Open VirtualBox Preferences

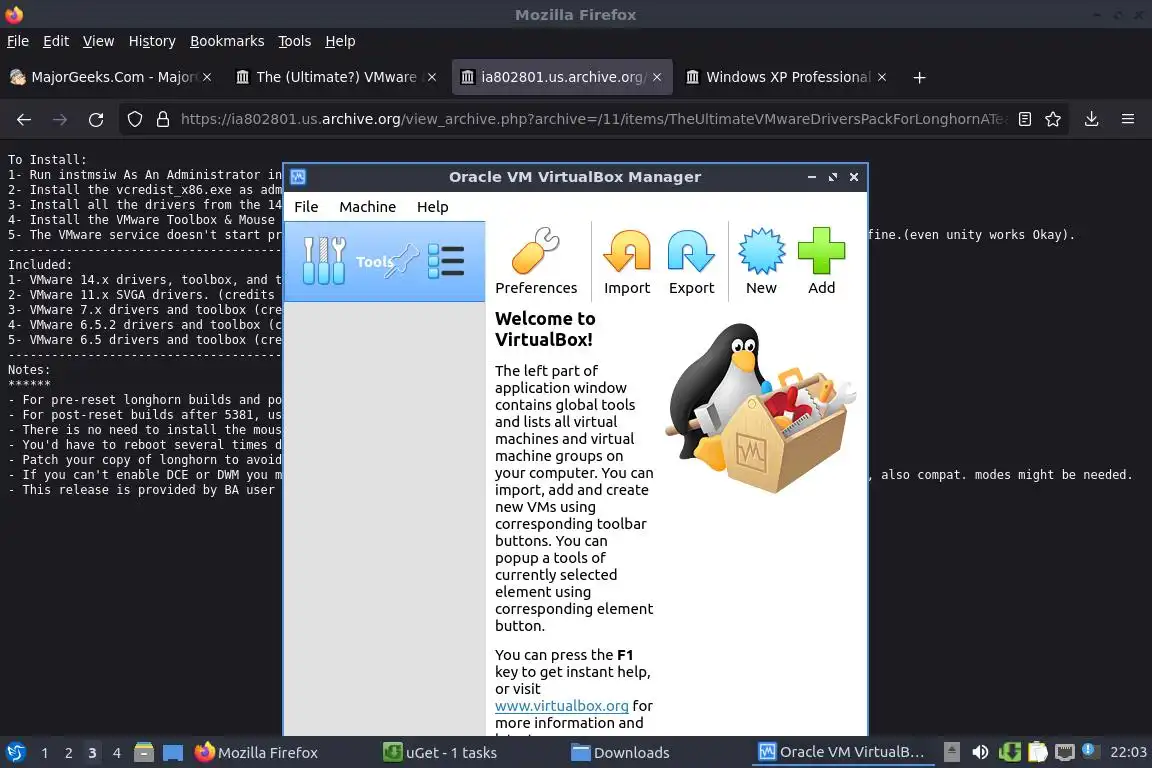coord(536,262)
